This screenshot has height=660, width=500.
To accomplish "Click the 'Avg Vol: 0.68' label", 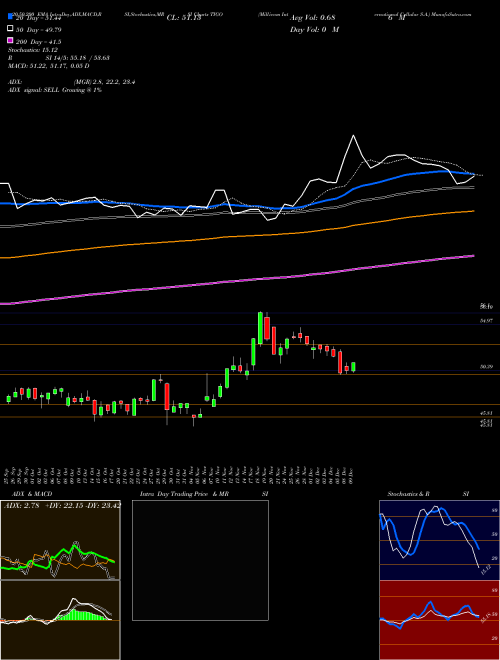I will coord(312,18).
